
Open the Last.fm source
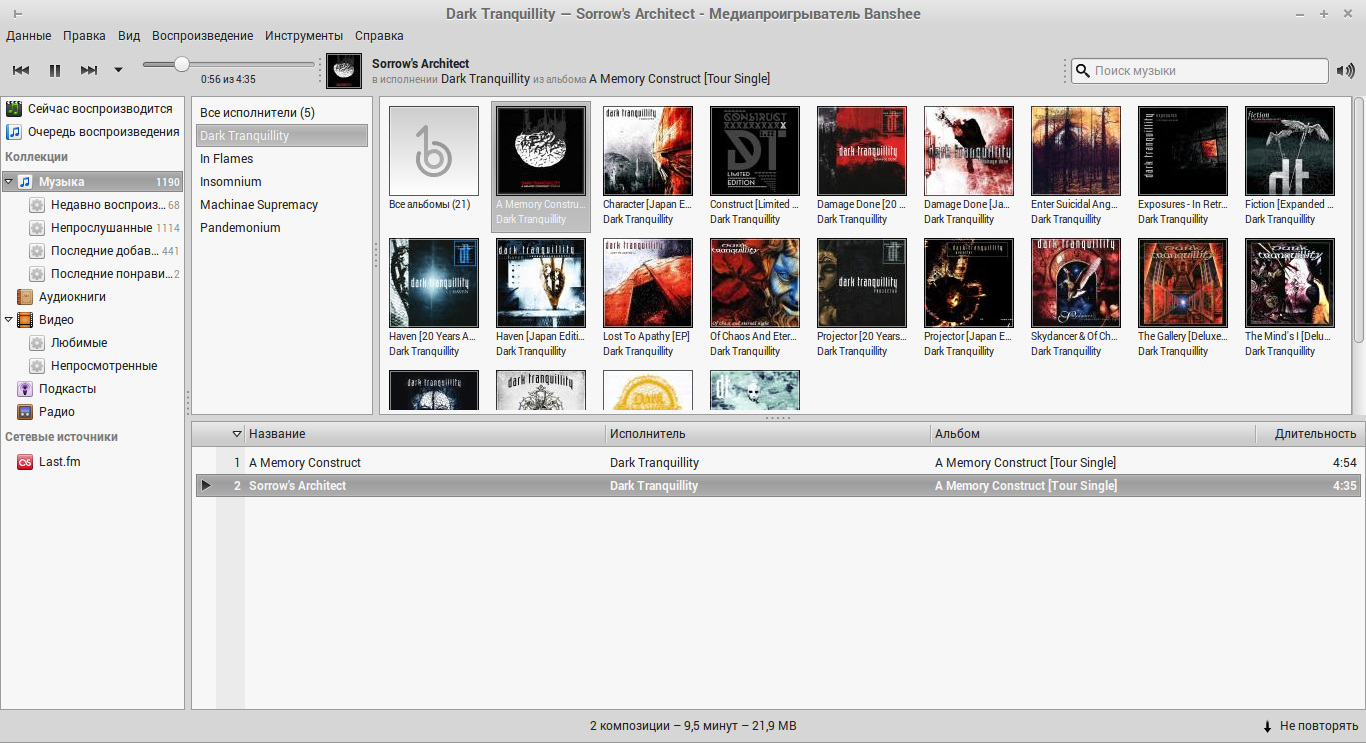(59, 462)
